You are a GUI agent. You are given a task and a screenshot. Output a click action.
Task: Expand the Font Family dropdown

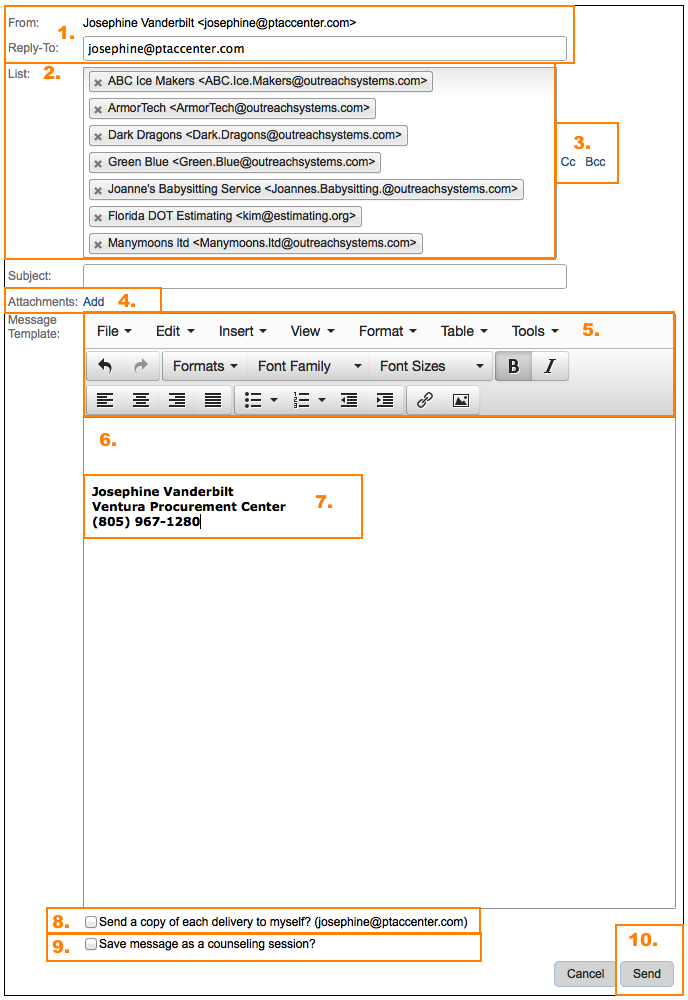(x=309, y=366)
